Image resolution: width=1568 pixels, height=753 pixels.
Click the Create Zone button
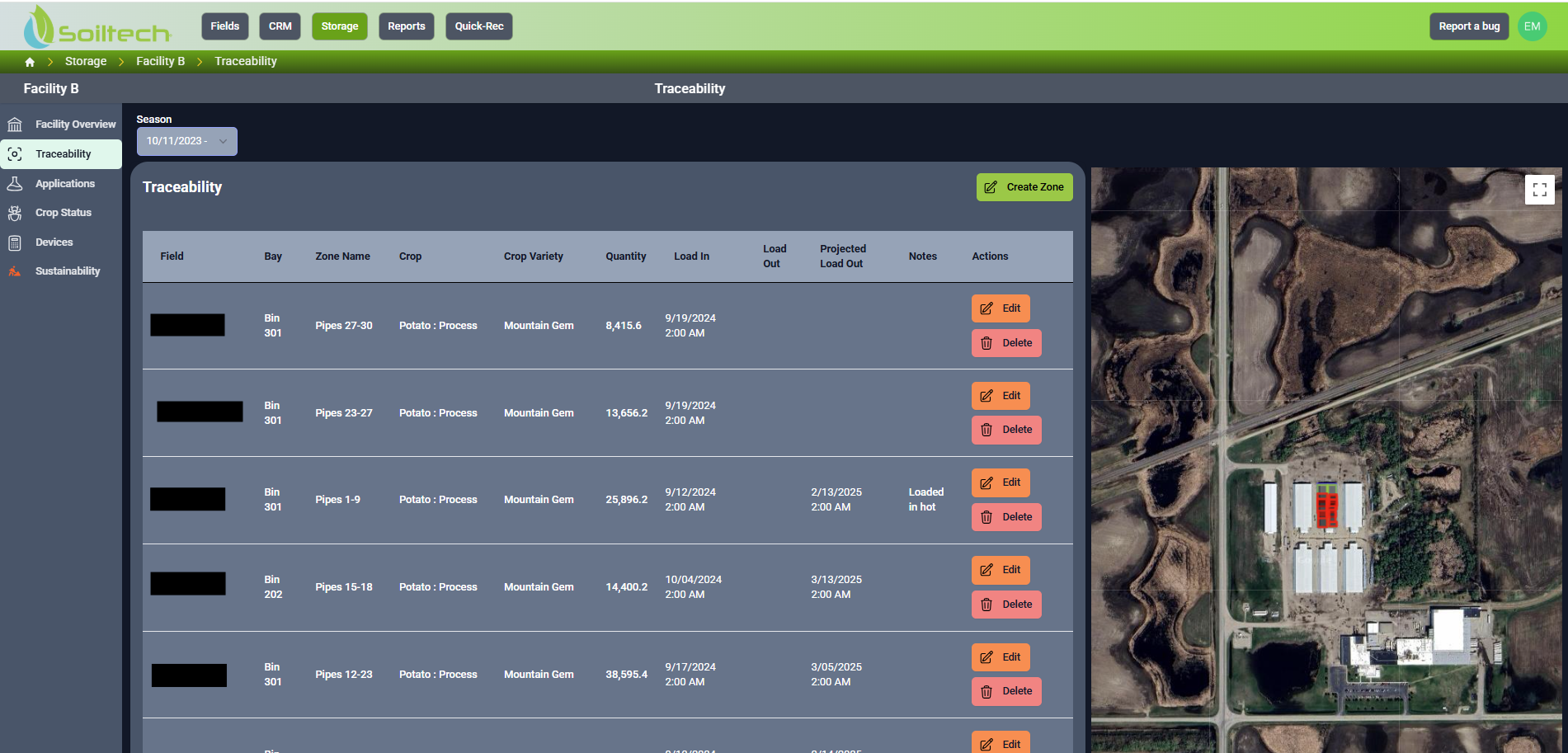click(x=1024, y=187)
